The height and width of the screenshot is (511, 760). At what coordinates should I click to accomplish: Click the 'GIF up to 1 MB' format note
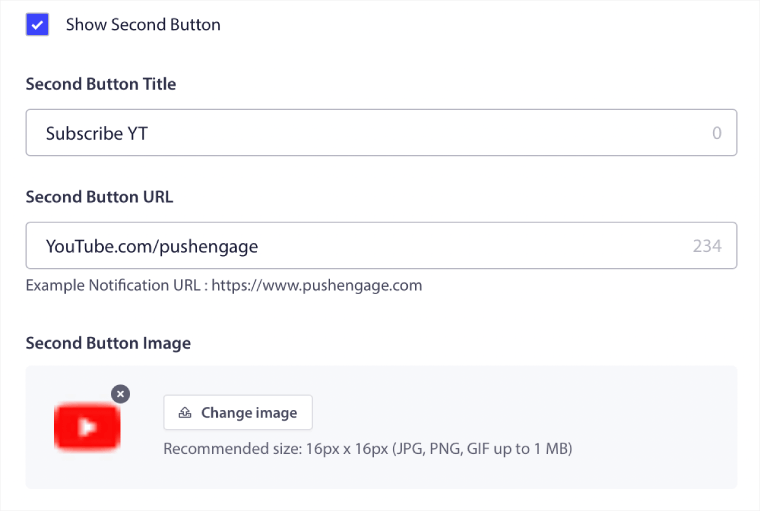tap(509, 449)
